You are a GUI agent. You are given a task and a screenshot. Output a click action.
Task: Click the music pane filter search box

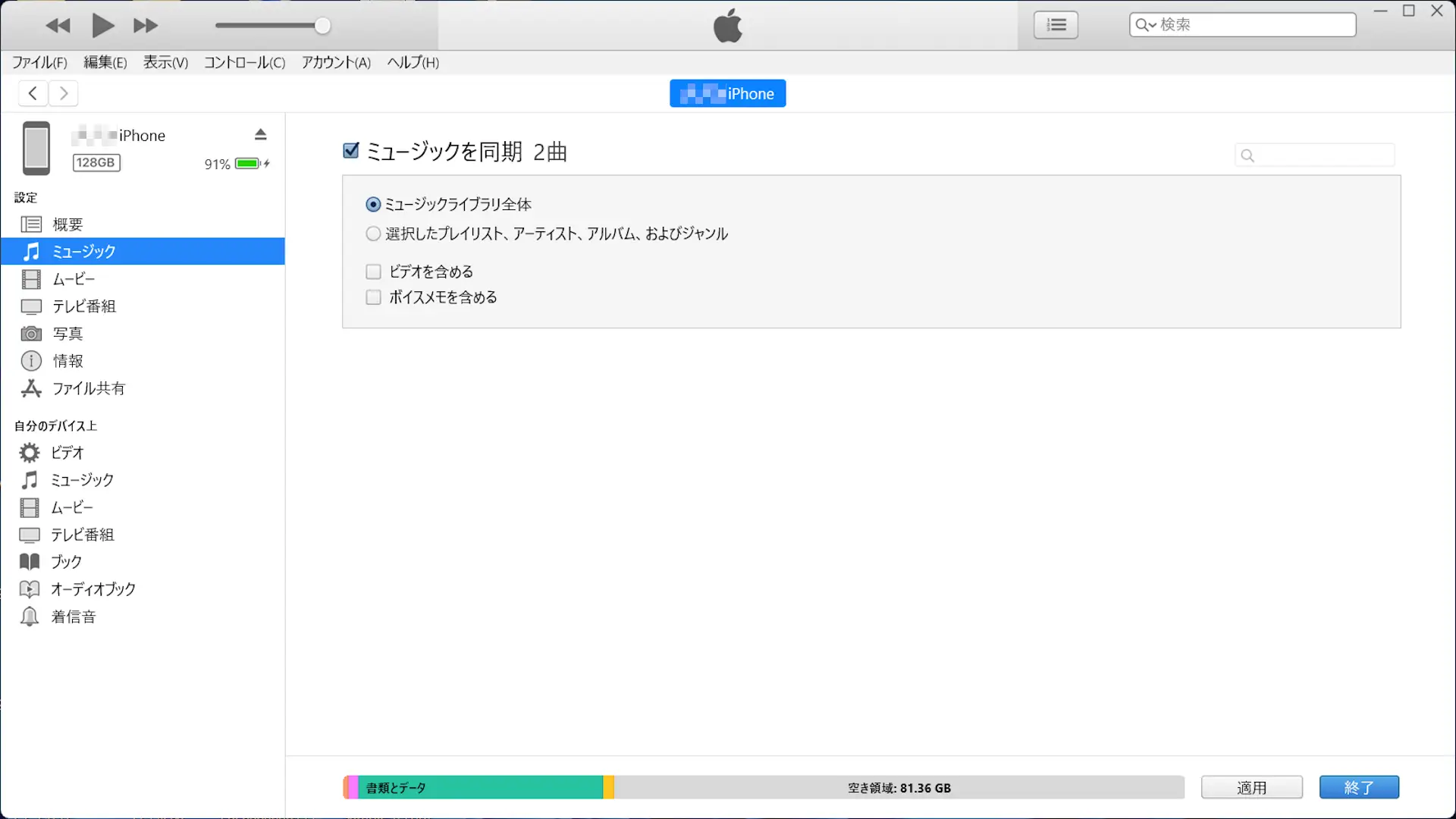pyautogui.click(x=1315, y=155)
